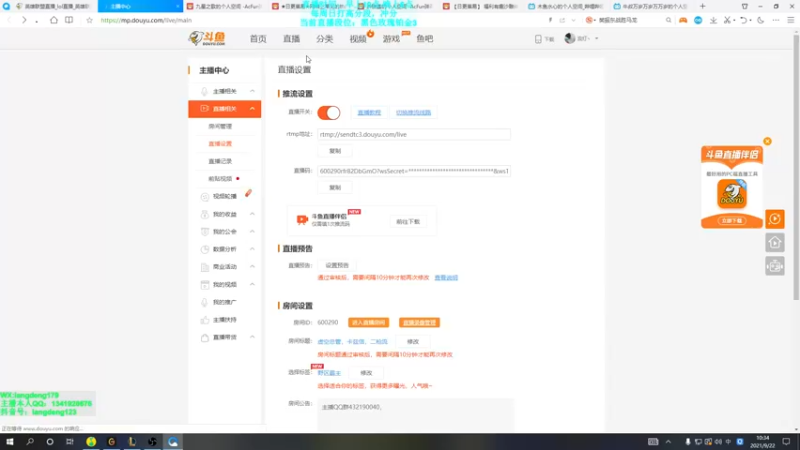The height and width of the screenshot is (450, 800).
Task: Open browser downloads arrow icon
Action: tap(713, 20)
